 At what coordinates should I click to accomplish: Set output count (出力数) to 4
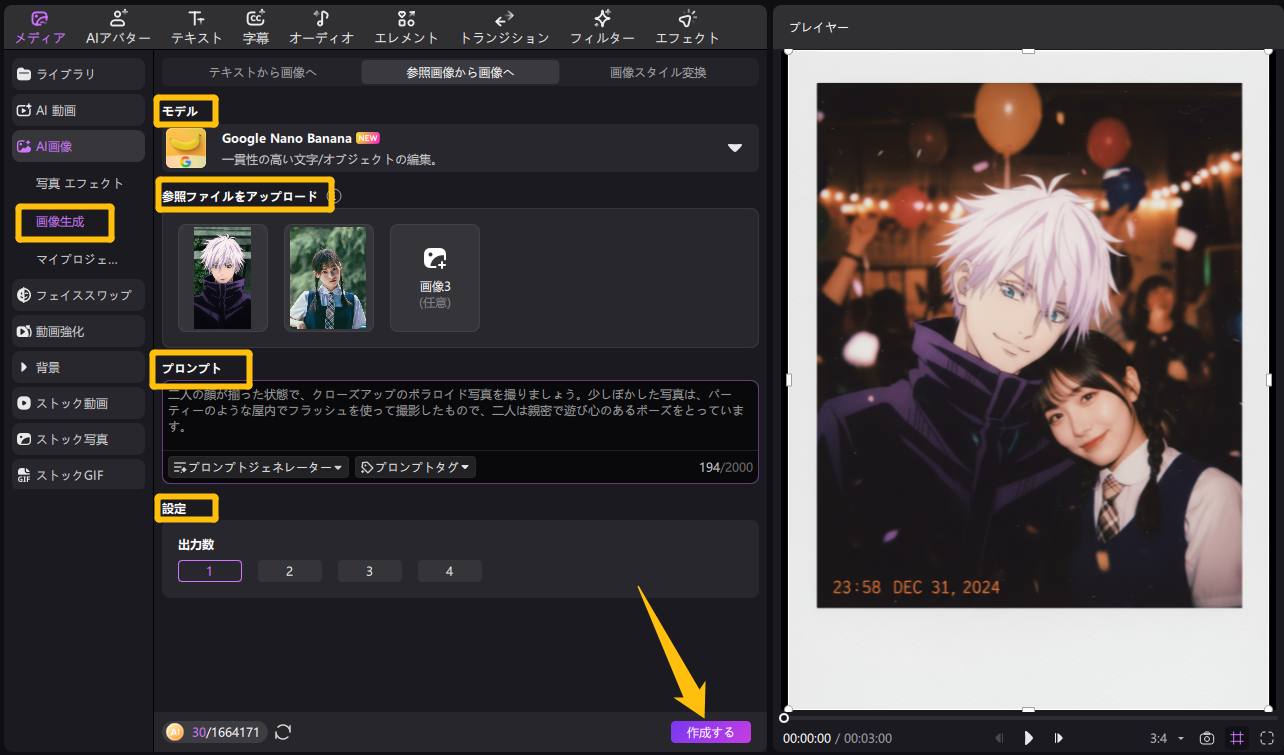(x=449, y=571)
